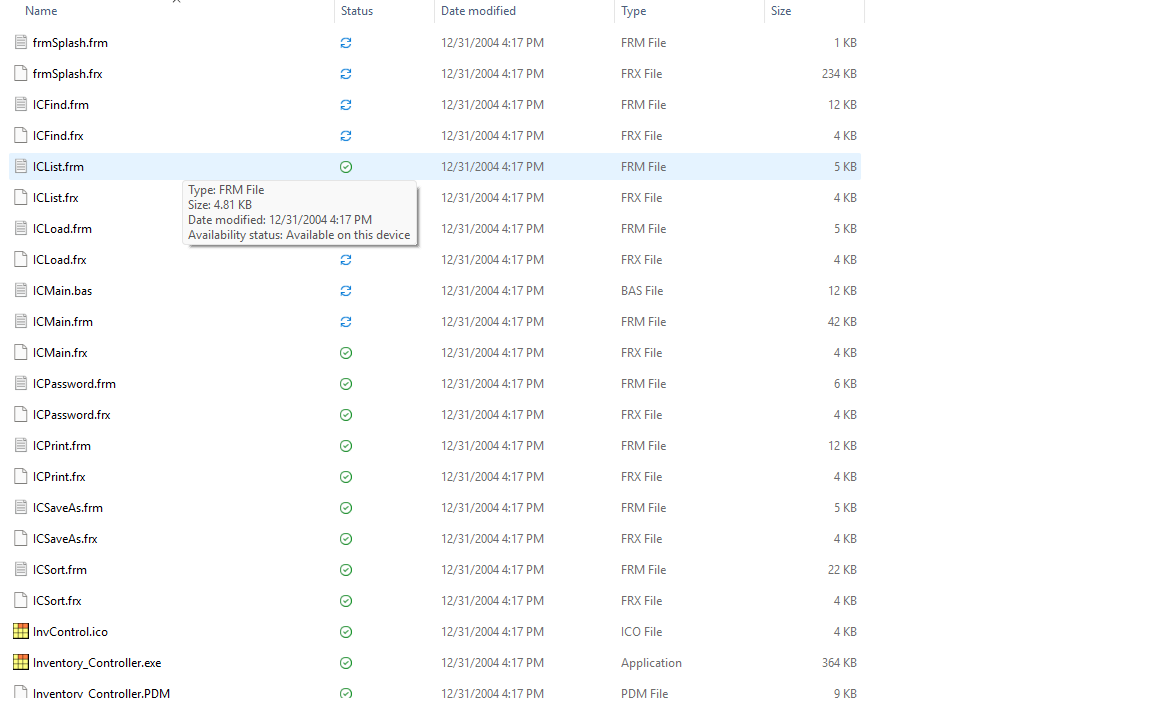Select the ICSaveAs.frm file
Screen dimensions: 1155x702
tap(67, 508)
